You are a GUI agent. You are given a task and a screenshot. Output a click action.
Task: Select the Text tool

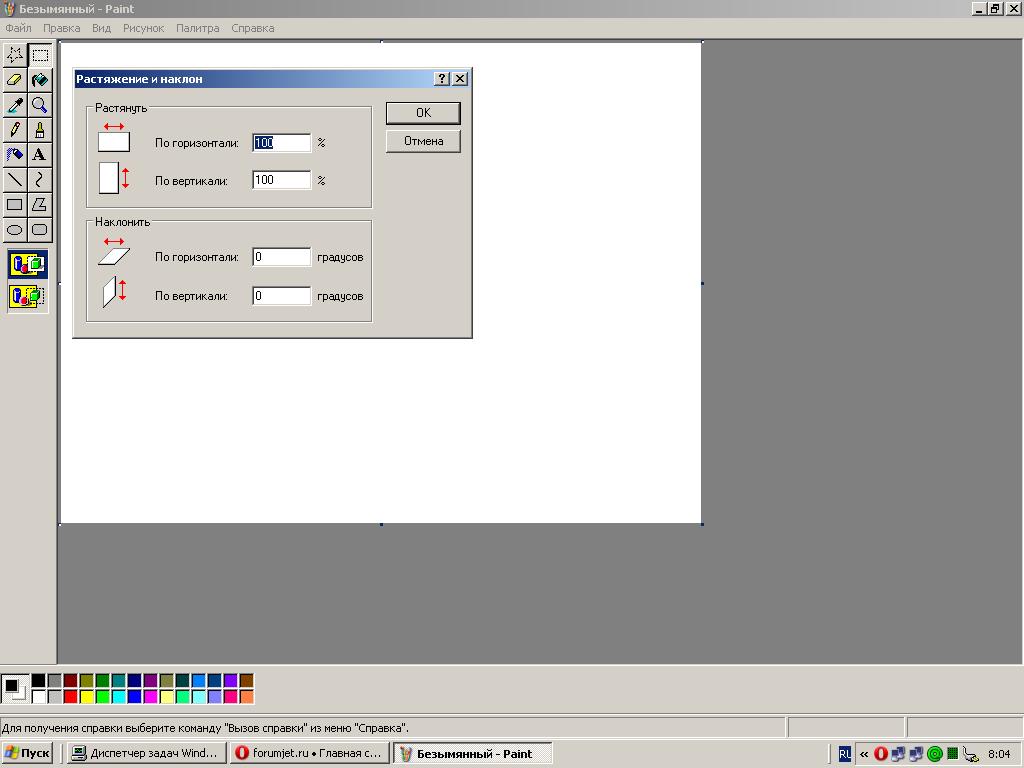coord(39,155)
